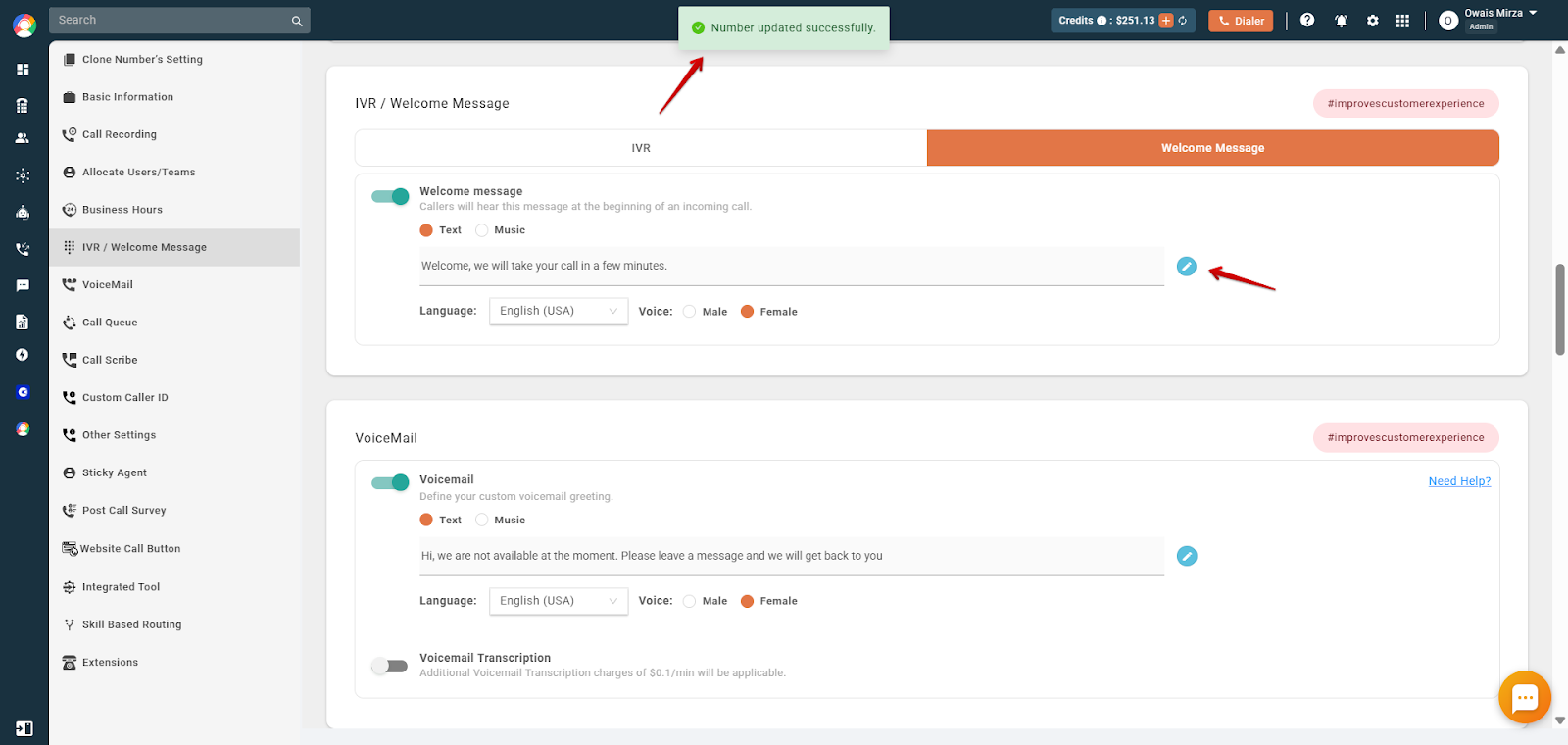1568x745 pixels.
Task: Click the scrollbar down arrow
Action: 1560,720
